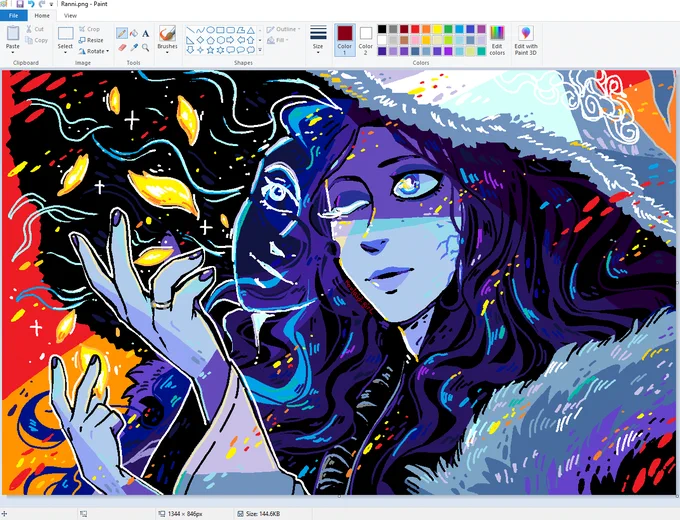
Task: Pick the yellow color swatch
Action: pos(438,29)
